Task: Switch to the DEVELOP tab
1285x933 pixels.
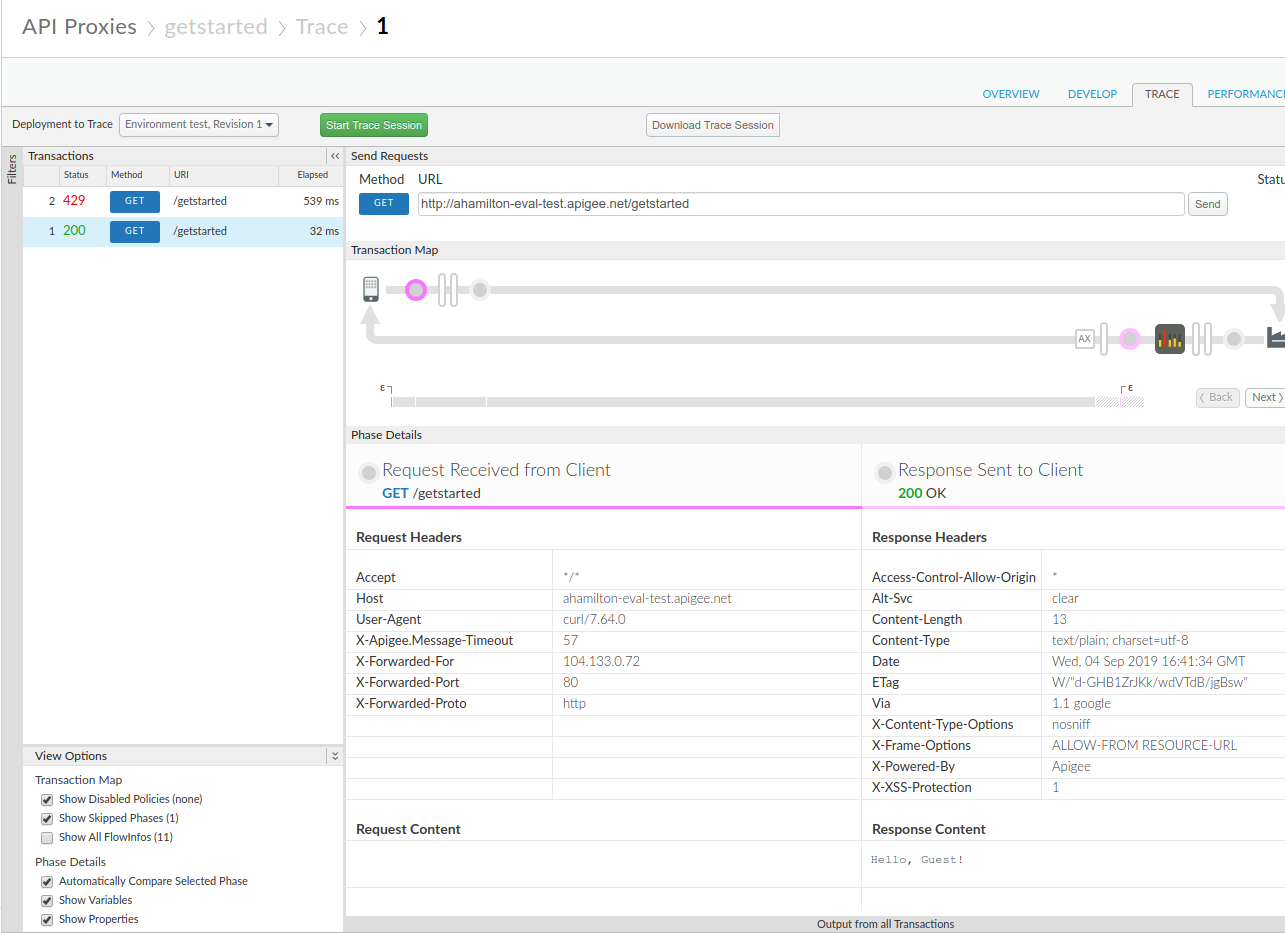Action: 1092,94
